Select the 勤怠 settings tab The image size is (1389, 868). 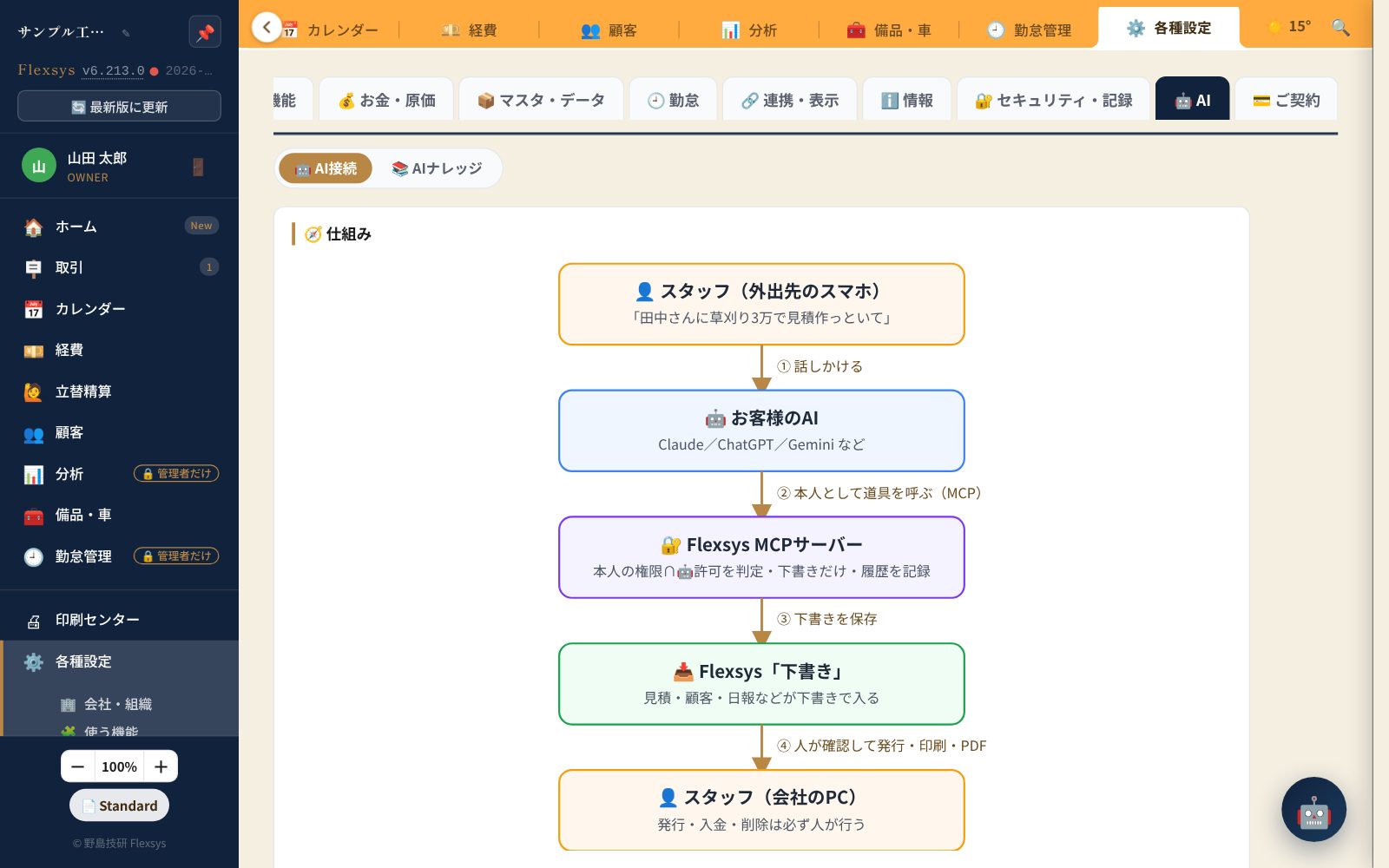[x=673, y=100]
